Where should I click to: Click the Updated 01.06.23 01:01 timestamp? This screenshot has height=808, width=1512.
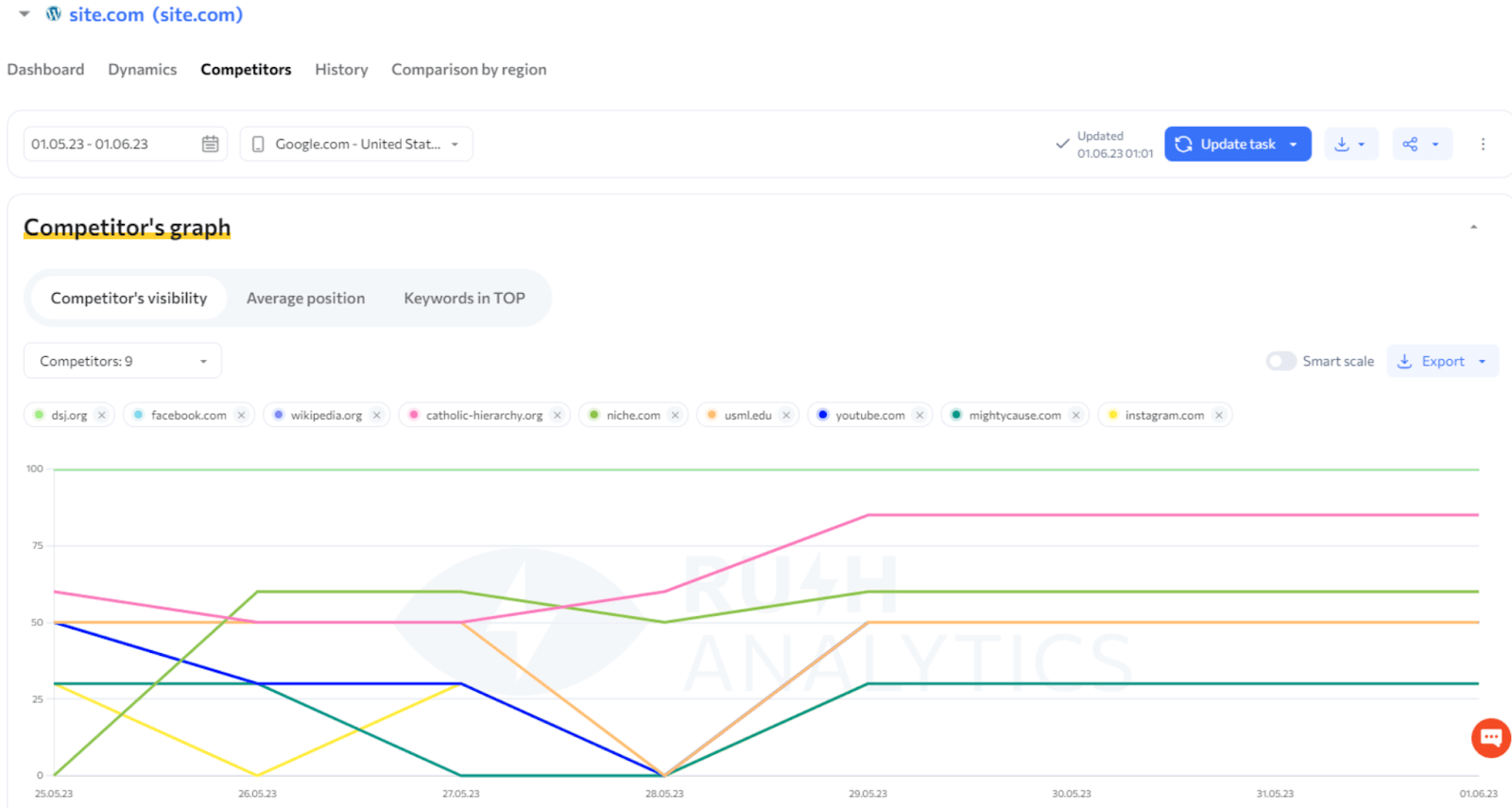tap(1115, 145)
